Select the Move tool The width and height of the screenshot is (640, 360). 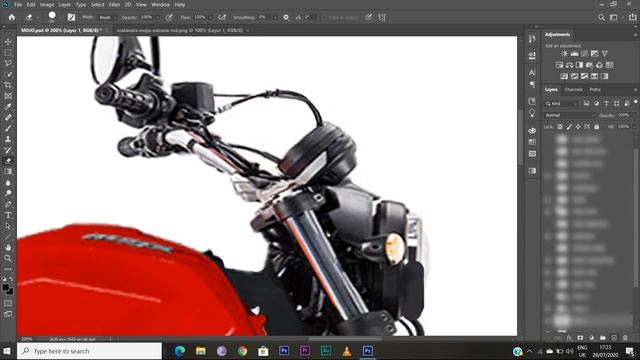8,42
